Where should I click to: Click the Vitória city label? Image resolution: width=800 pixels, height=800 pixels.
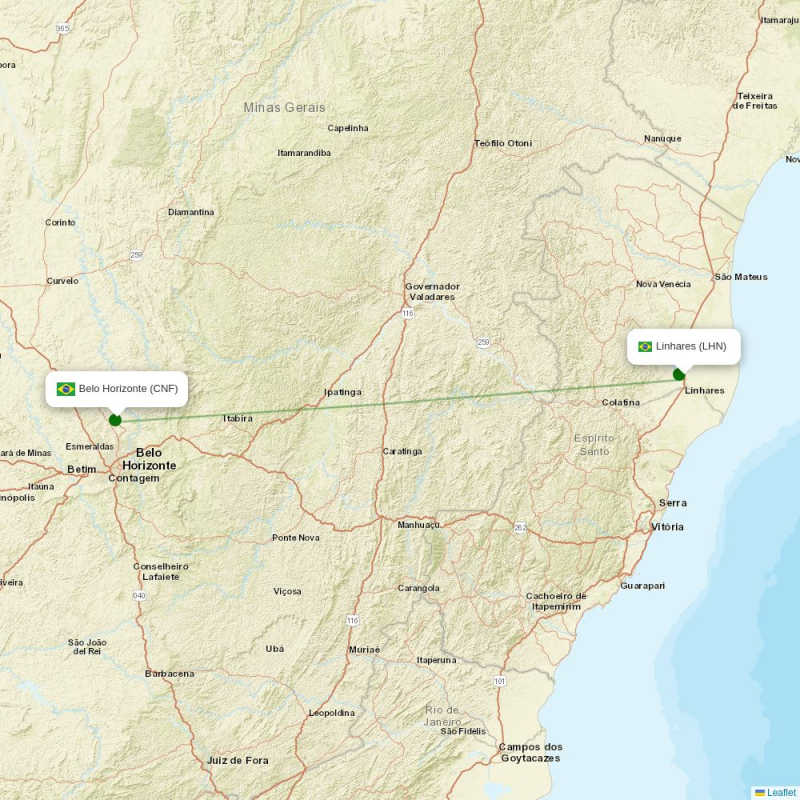pyautogui.click(x=667, y=527)
